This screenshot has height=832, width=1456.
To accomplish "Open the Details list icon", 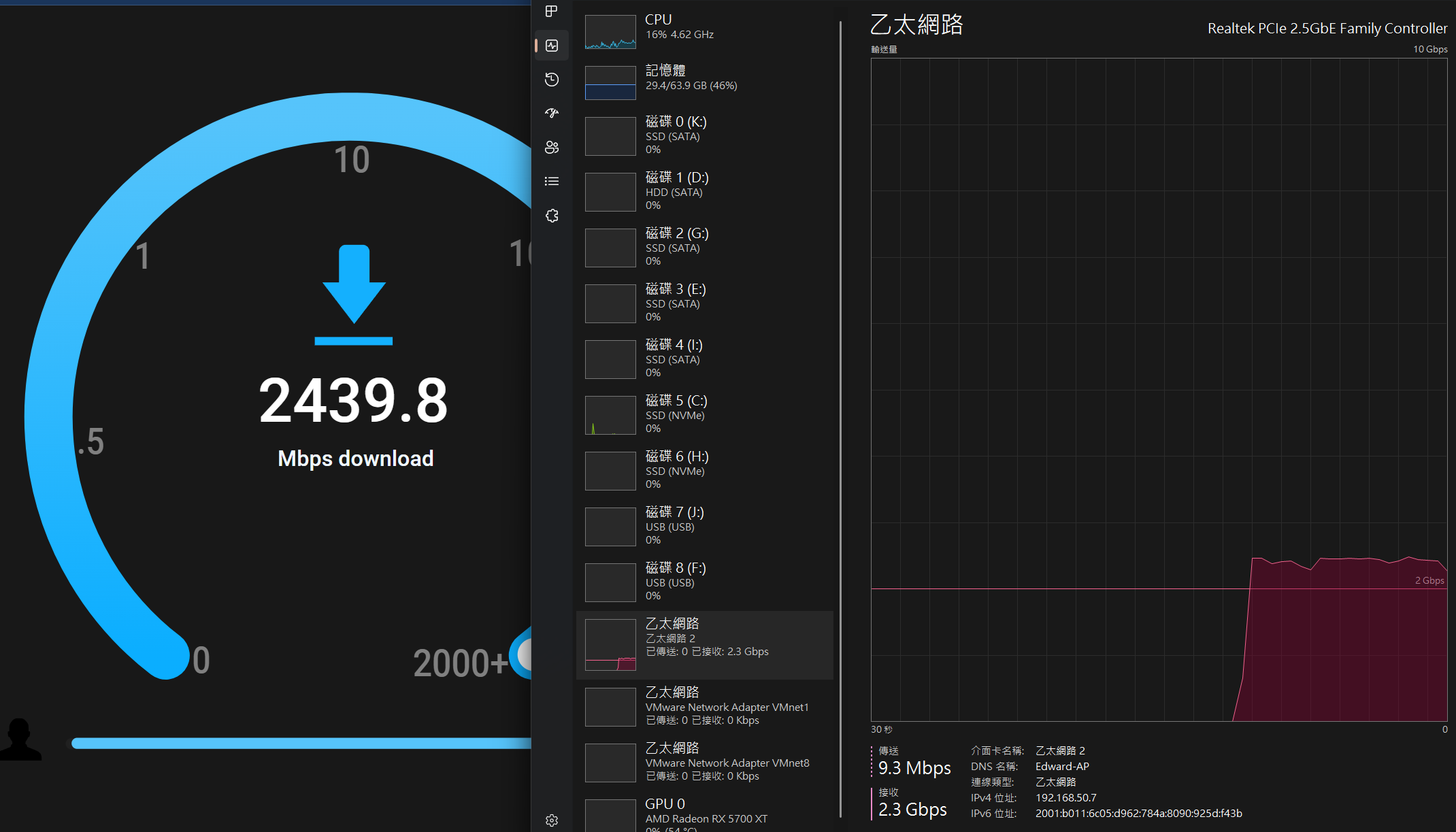I will [x=552, y=181].
